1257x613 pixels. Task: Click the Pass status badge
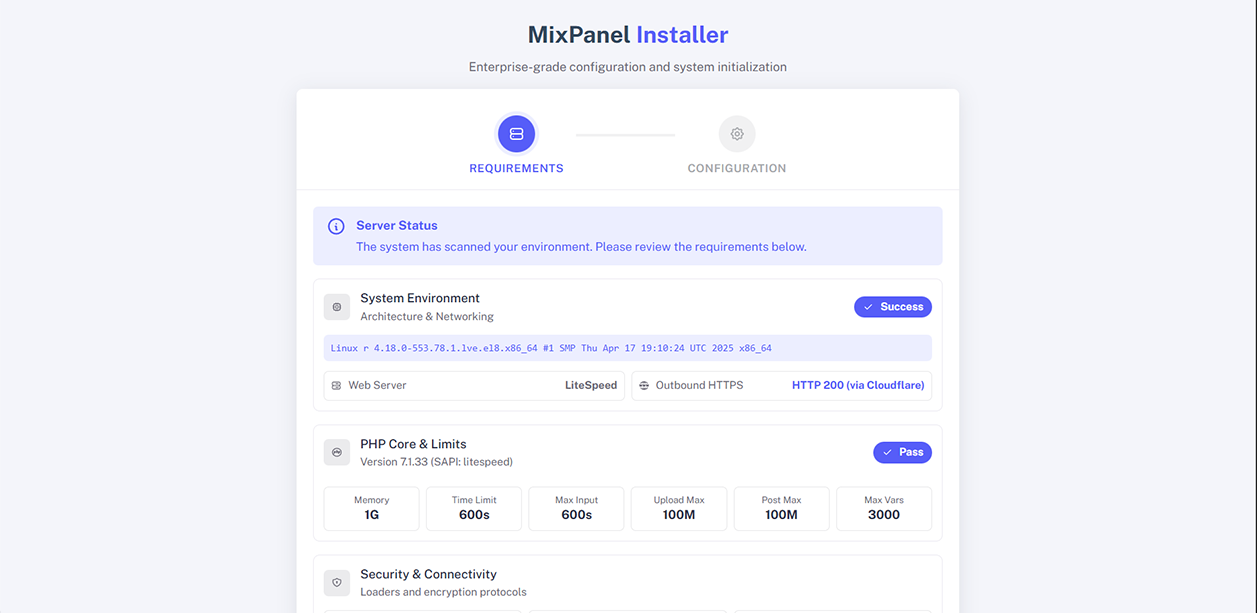[902, 453]
